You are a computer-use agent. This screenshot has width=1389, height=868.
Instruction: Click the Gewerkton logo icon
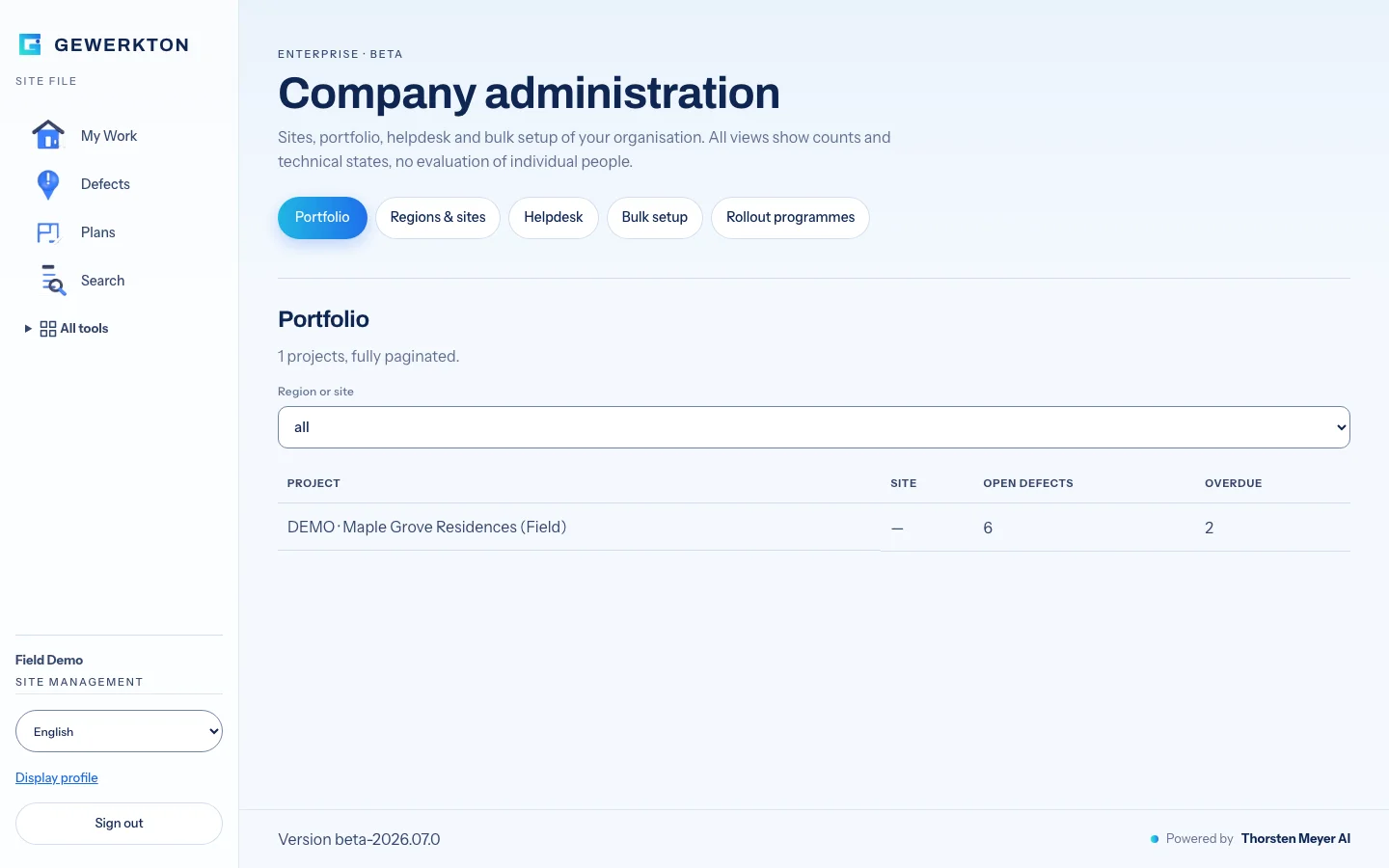(x=30, y=44)
